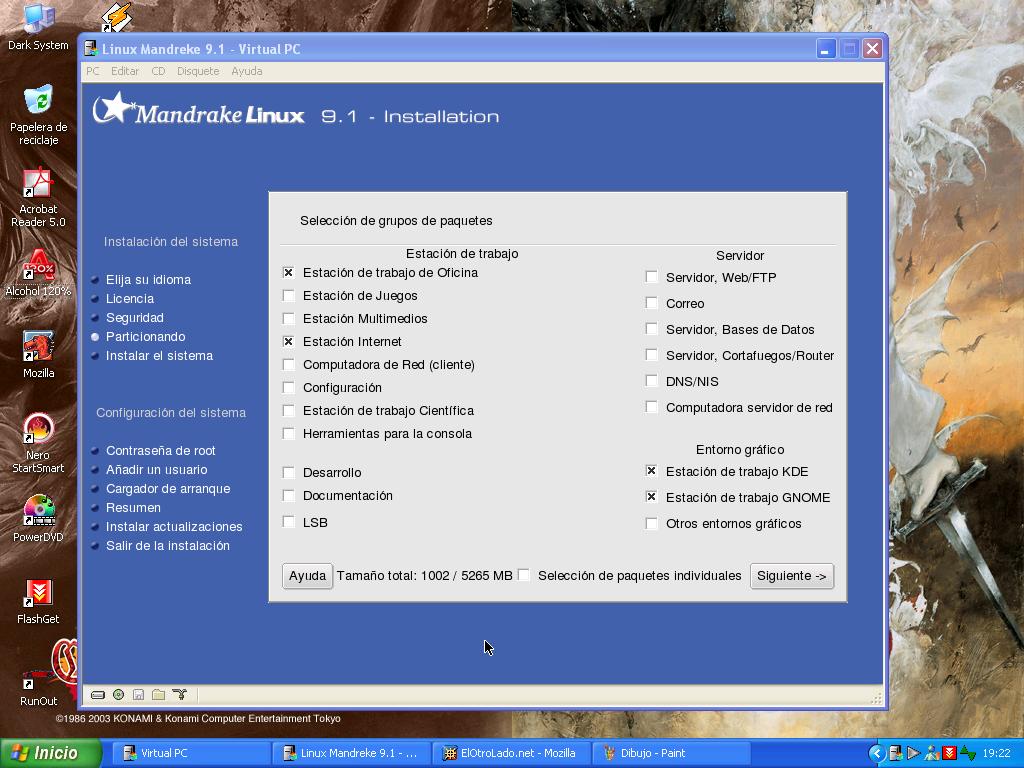Tick Selección de paquetes individuales checkbox
Viewport: 1024px width, 768px height.
click(x=524, y=575)
